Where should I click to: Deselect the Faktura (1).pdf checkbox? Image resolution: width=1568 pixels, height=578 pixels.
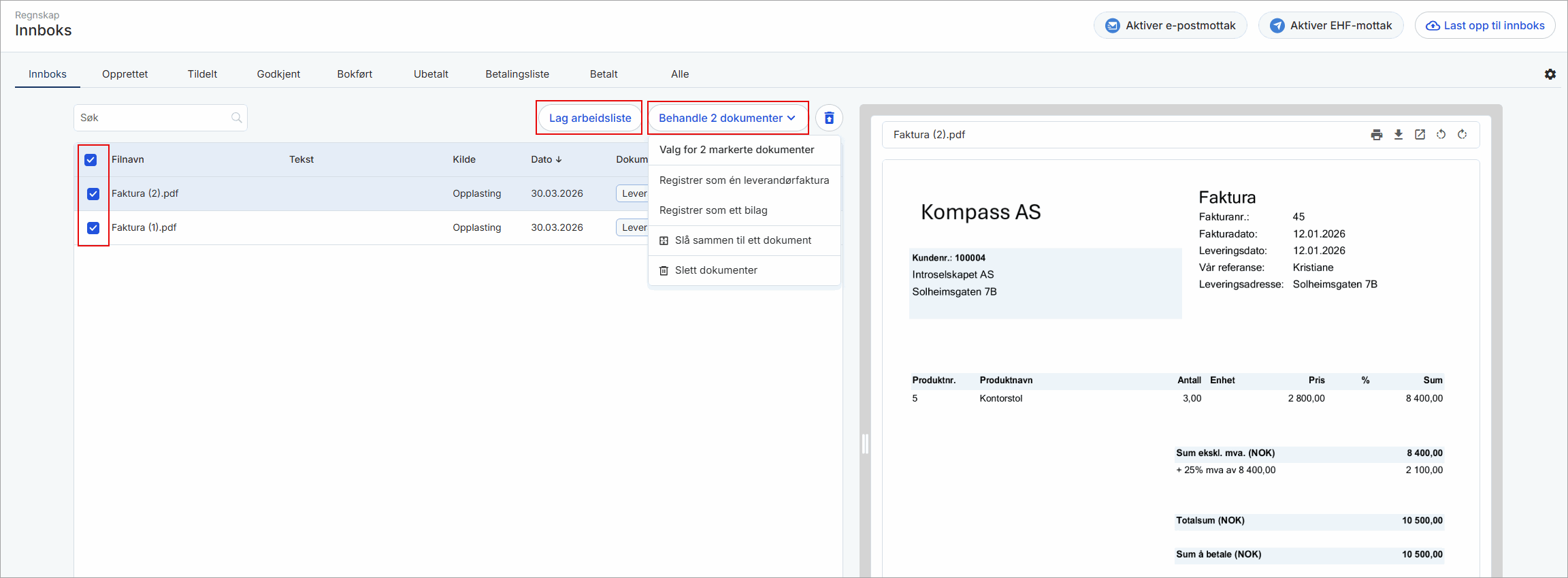(93, 228)
